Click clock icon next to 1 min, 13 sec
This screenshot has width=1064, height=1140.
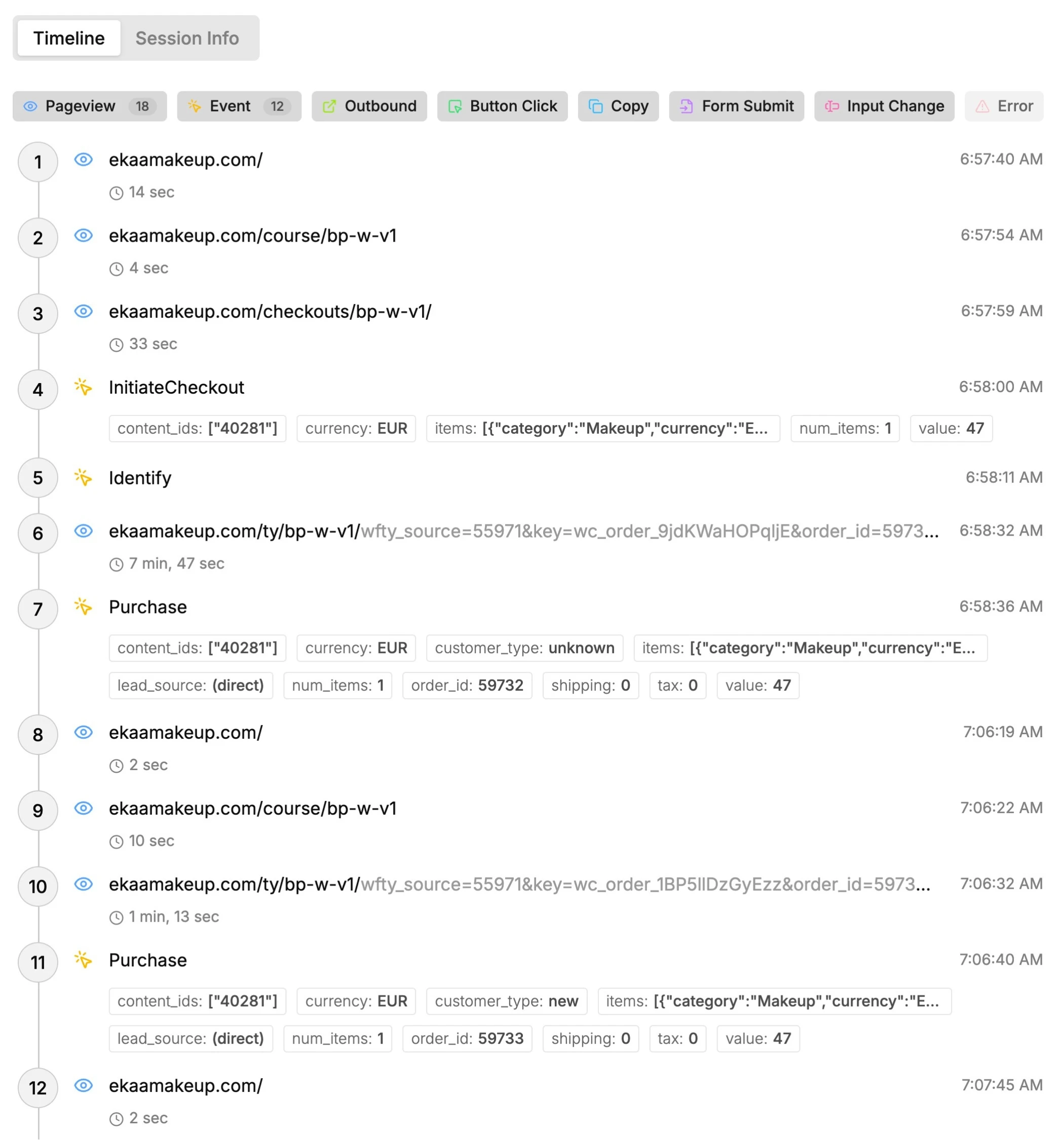coord(117,918)
